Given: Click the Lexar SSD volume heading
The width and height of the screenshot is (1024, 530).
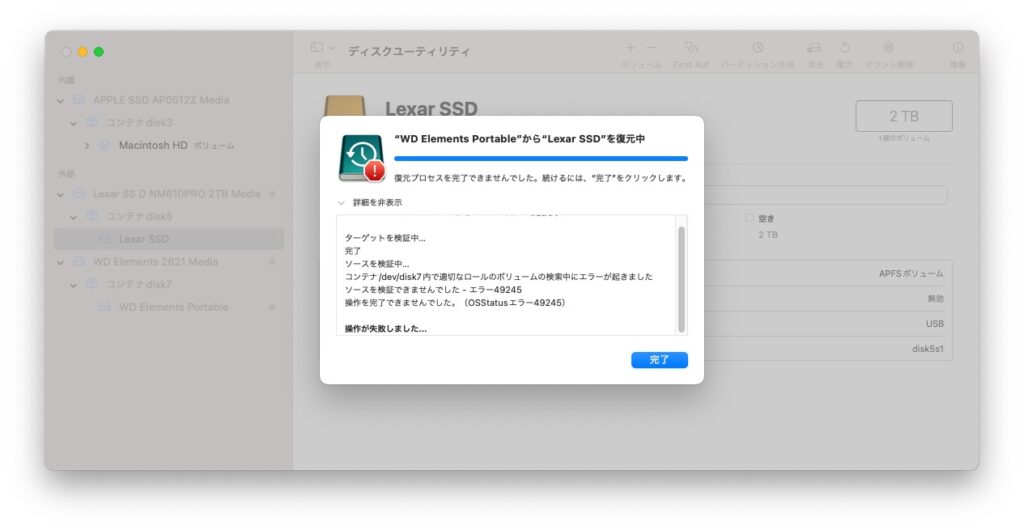Looking at the screenshot, I should [431, 108].
